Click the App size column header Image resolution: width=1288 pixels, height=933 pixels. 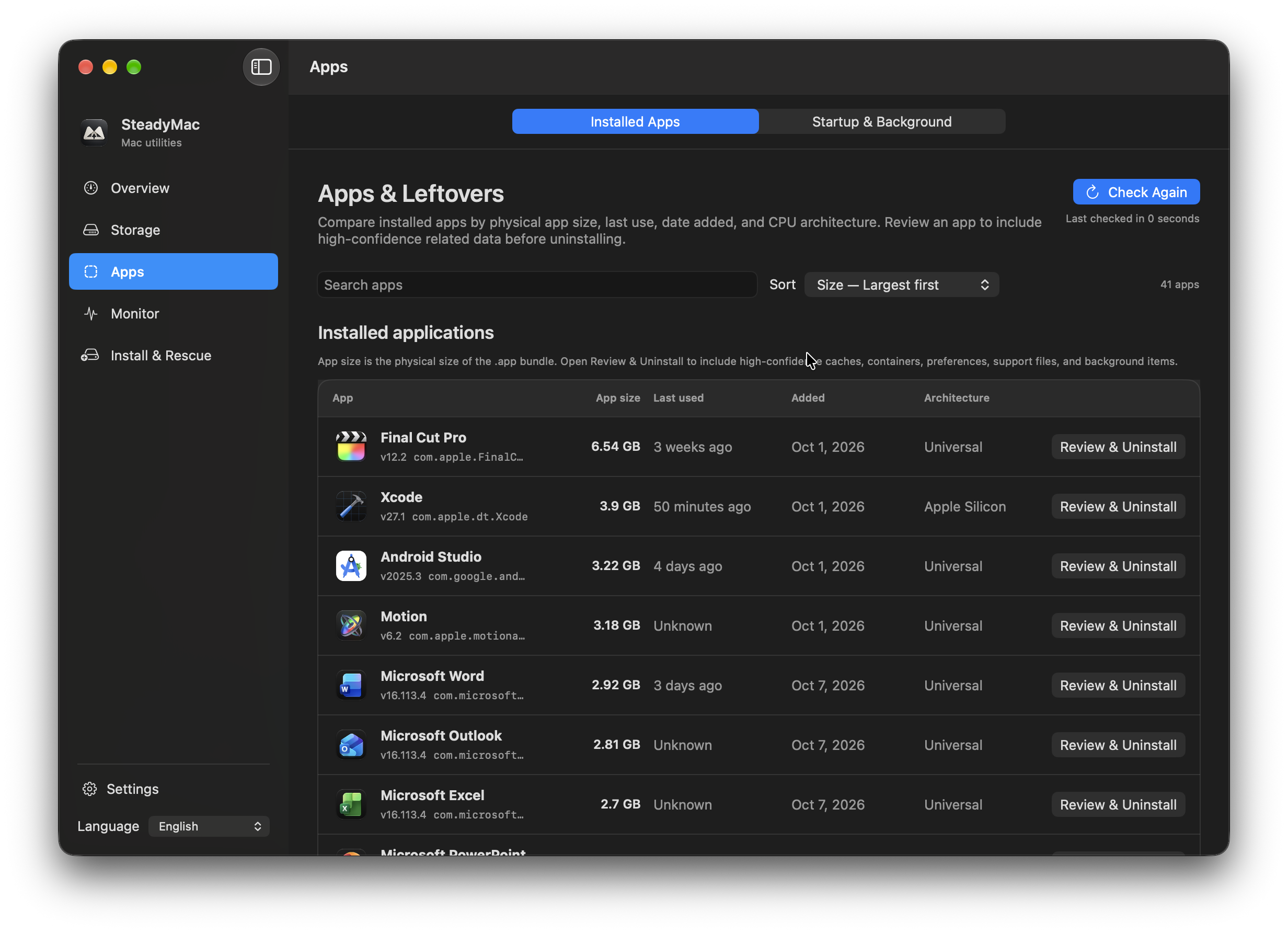point(617,399)
